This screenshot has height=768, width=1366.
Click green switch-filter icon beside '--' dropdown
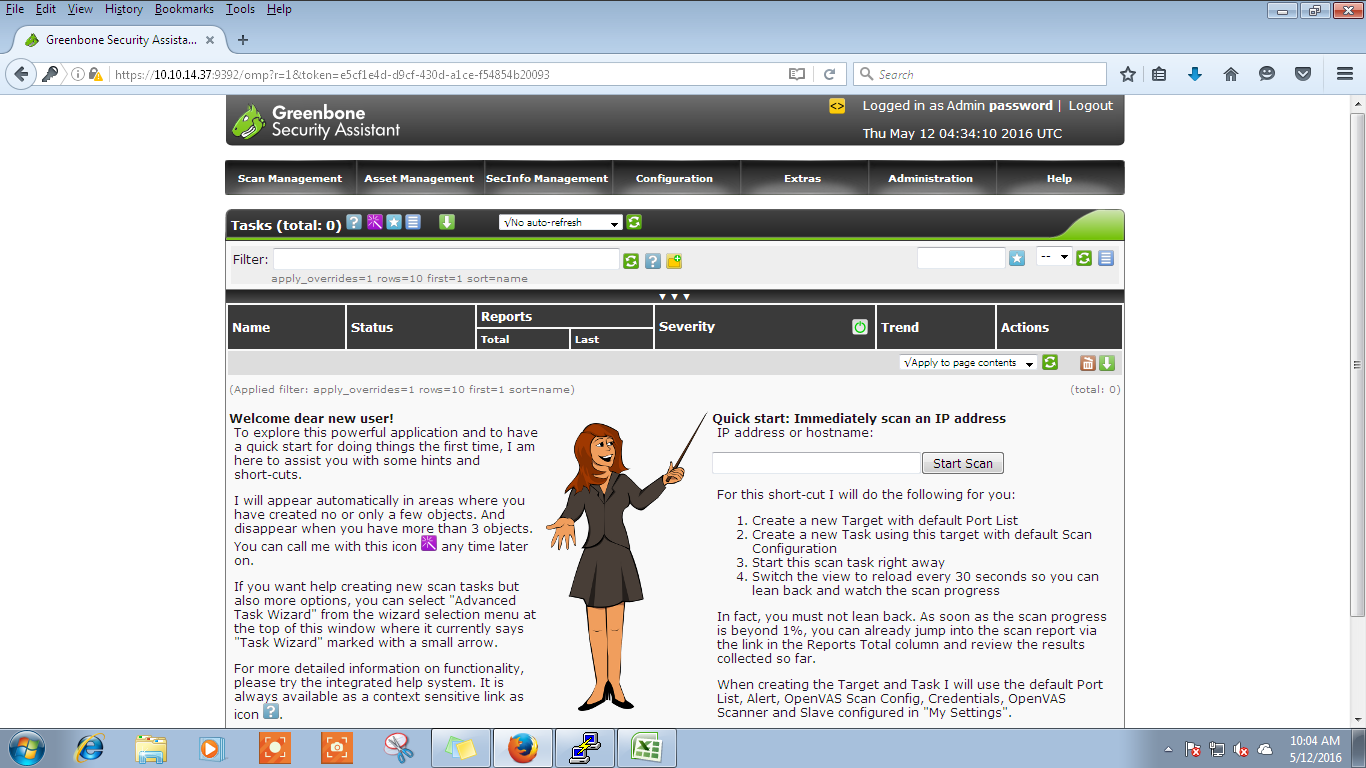coord(1084,258)
